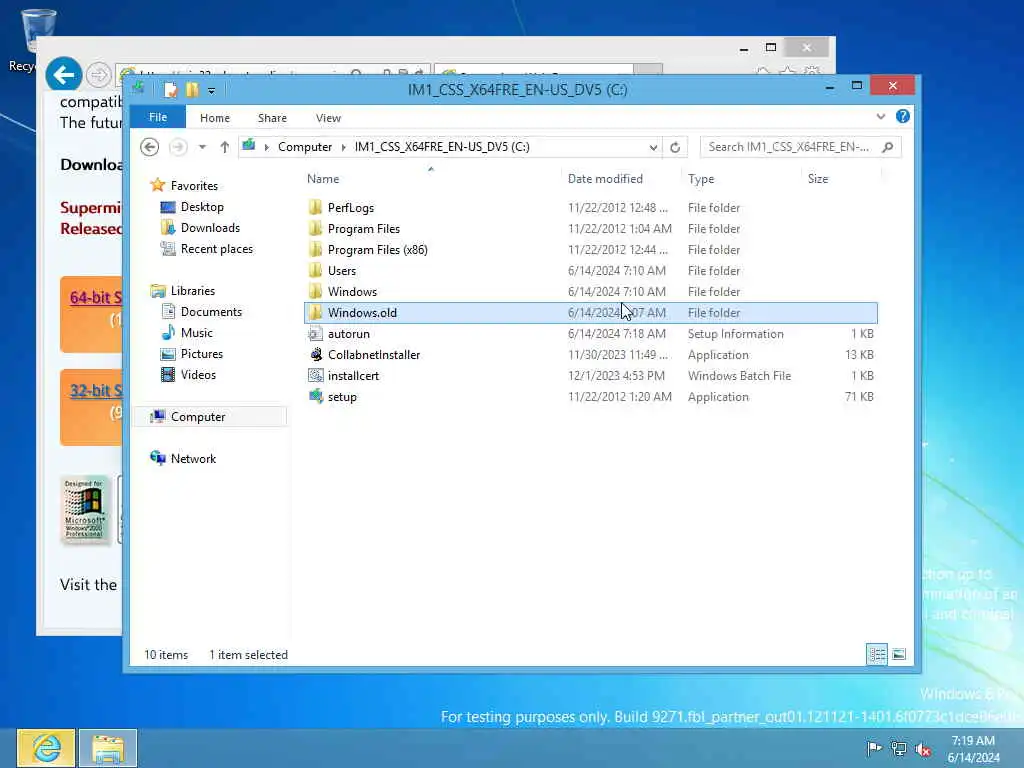
Task: Click the Windows 2000 logo badge image
Action: click(x=84, y=509)
